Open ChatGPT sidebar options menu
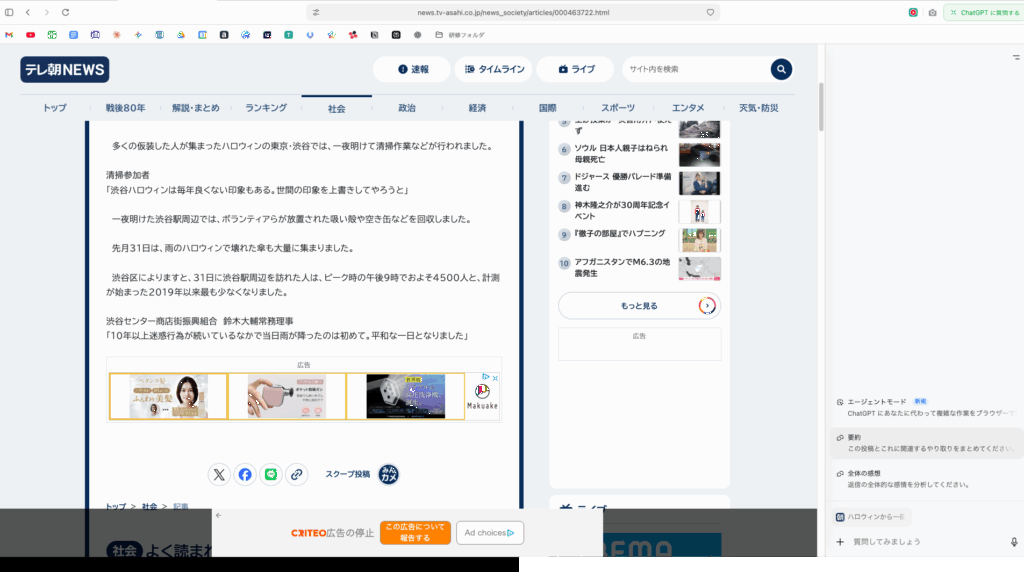Screen dimensions: 1024x572 (x=1015, y=58)
